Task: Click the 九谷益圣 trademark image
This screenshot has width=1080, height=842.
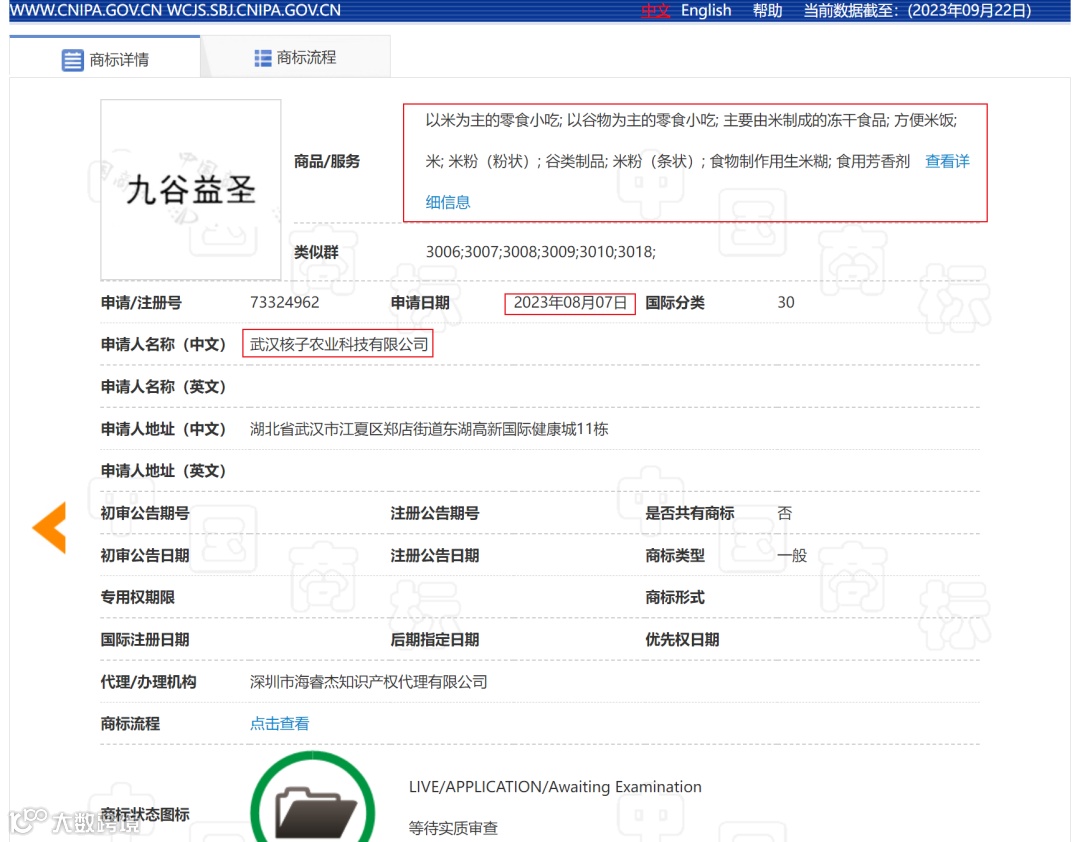Action: click(191, 189)
